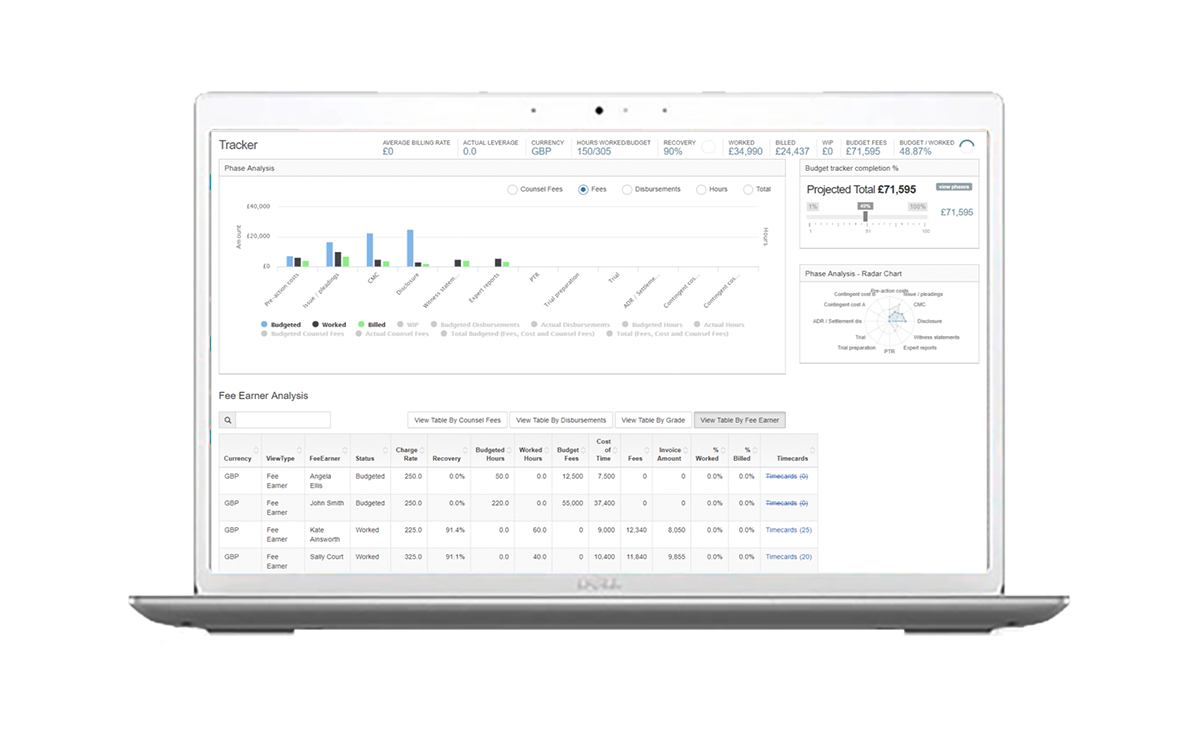Sort table by Status column arrows

click(x=385, y=451)
